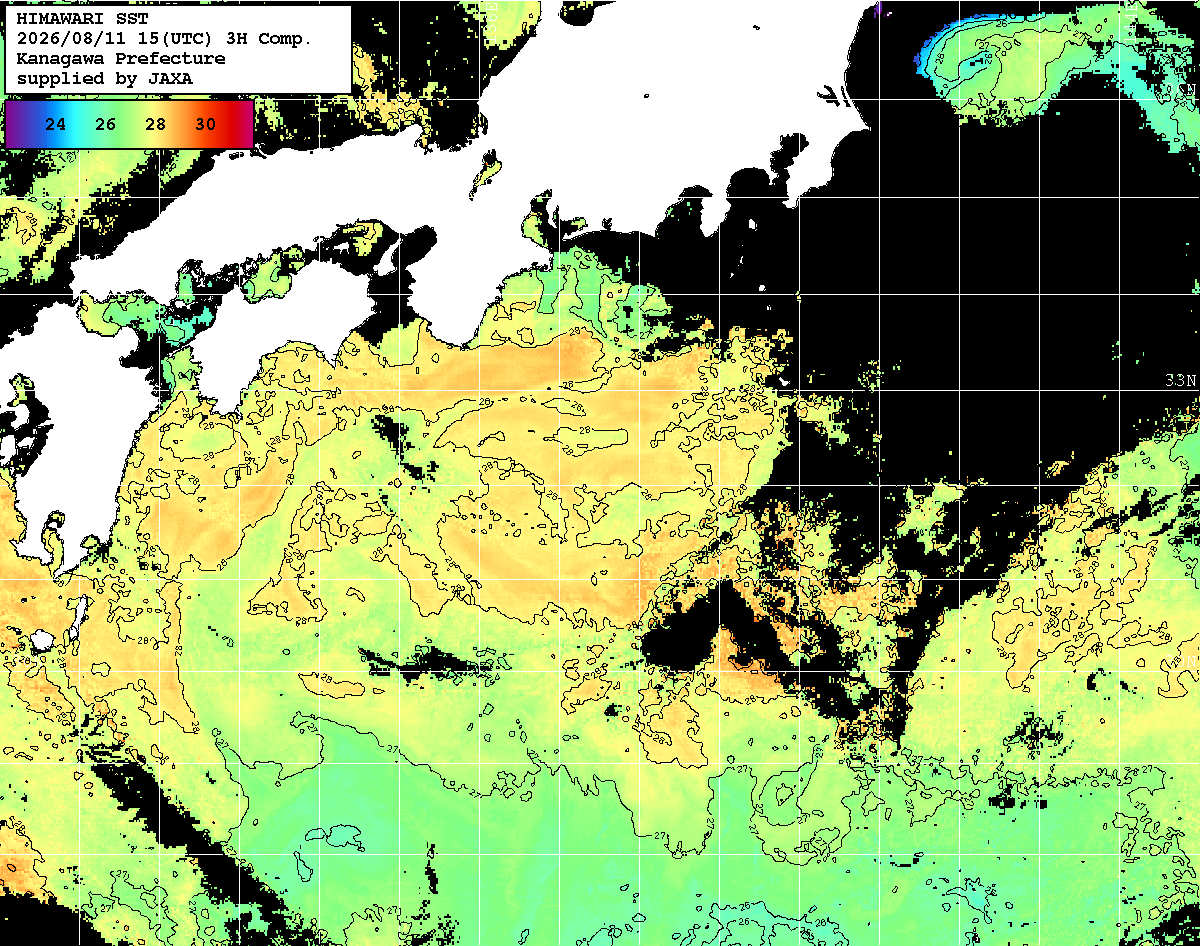Pick the 30 value on color scale

click(205, 124)
